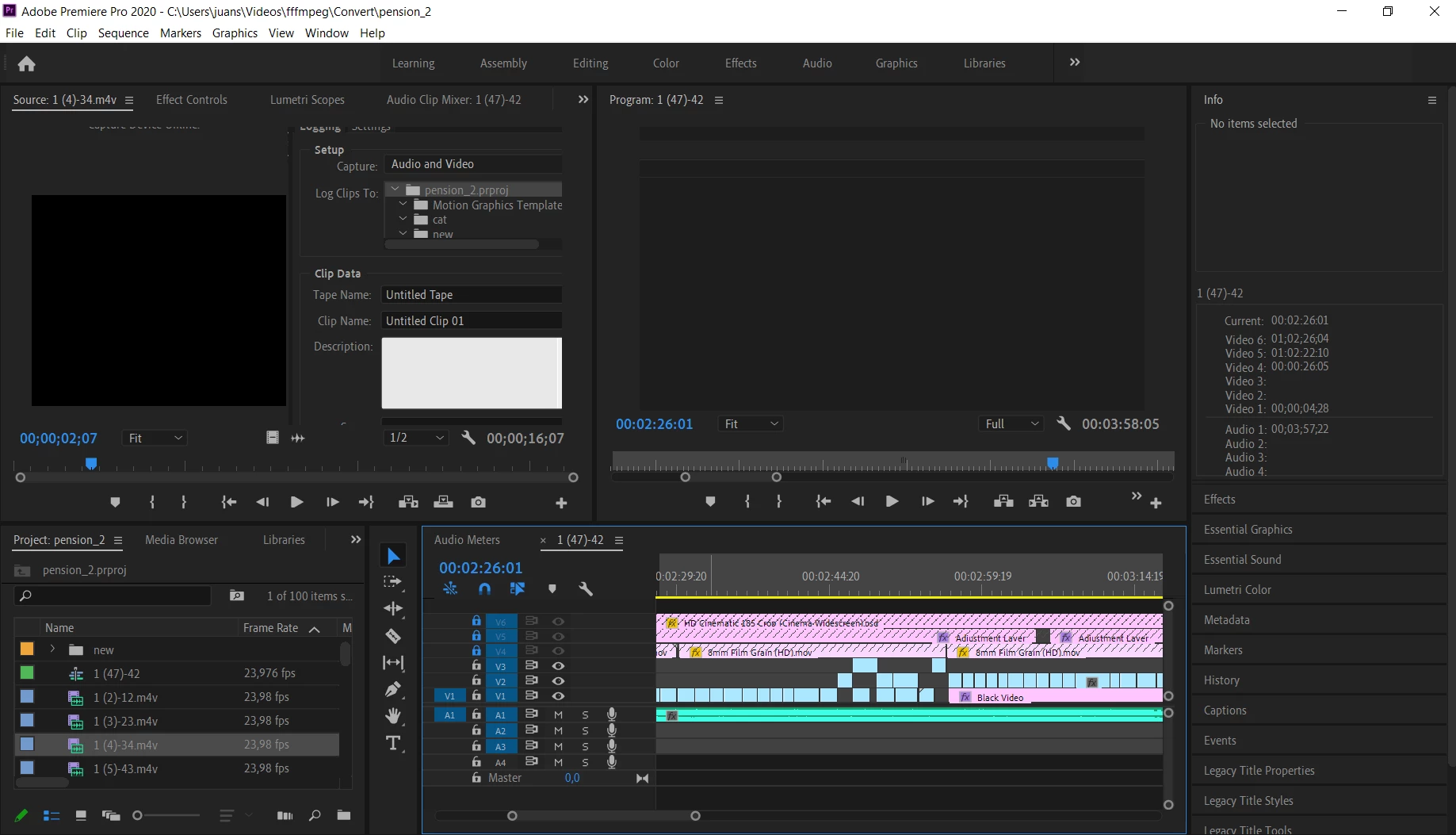Open Program playback resolution Full dropdown
Image resolution: width=1456 pixels, height=835 pixels.
coord(1011,423)
